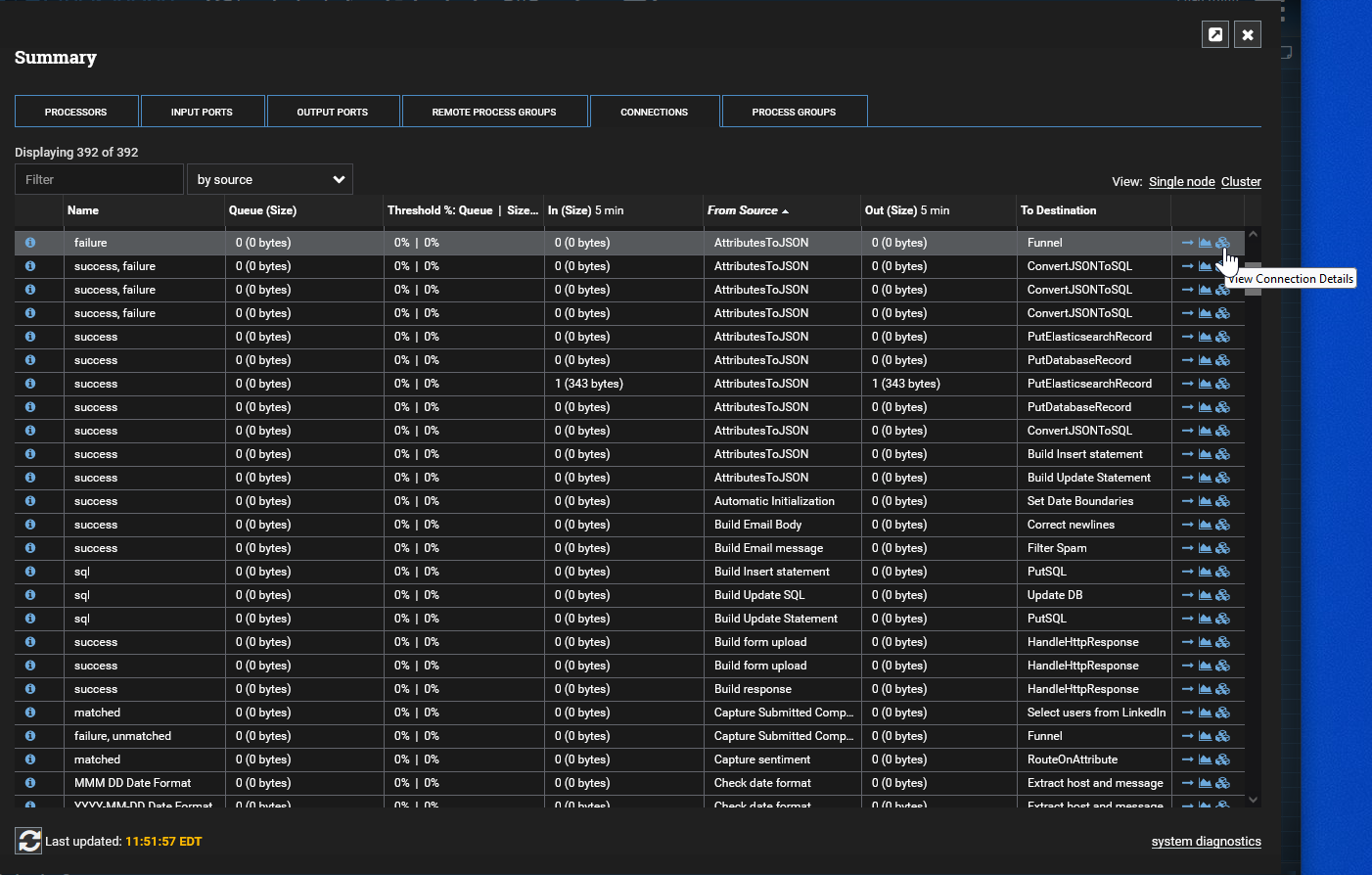
Task: Open the 'by source' filter dropdown
Action: (270, 179)
